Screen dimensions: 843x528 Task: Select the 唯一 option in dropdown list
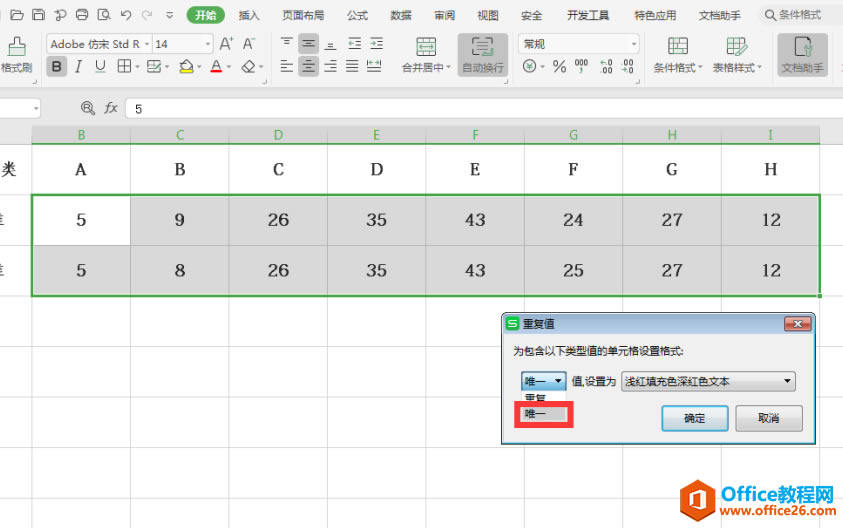tap(544, 413)
